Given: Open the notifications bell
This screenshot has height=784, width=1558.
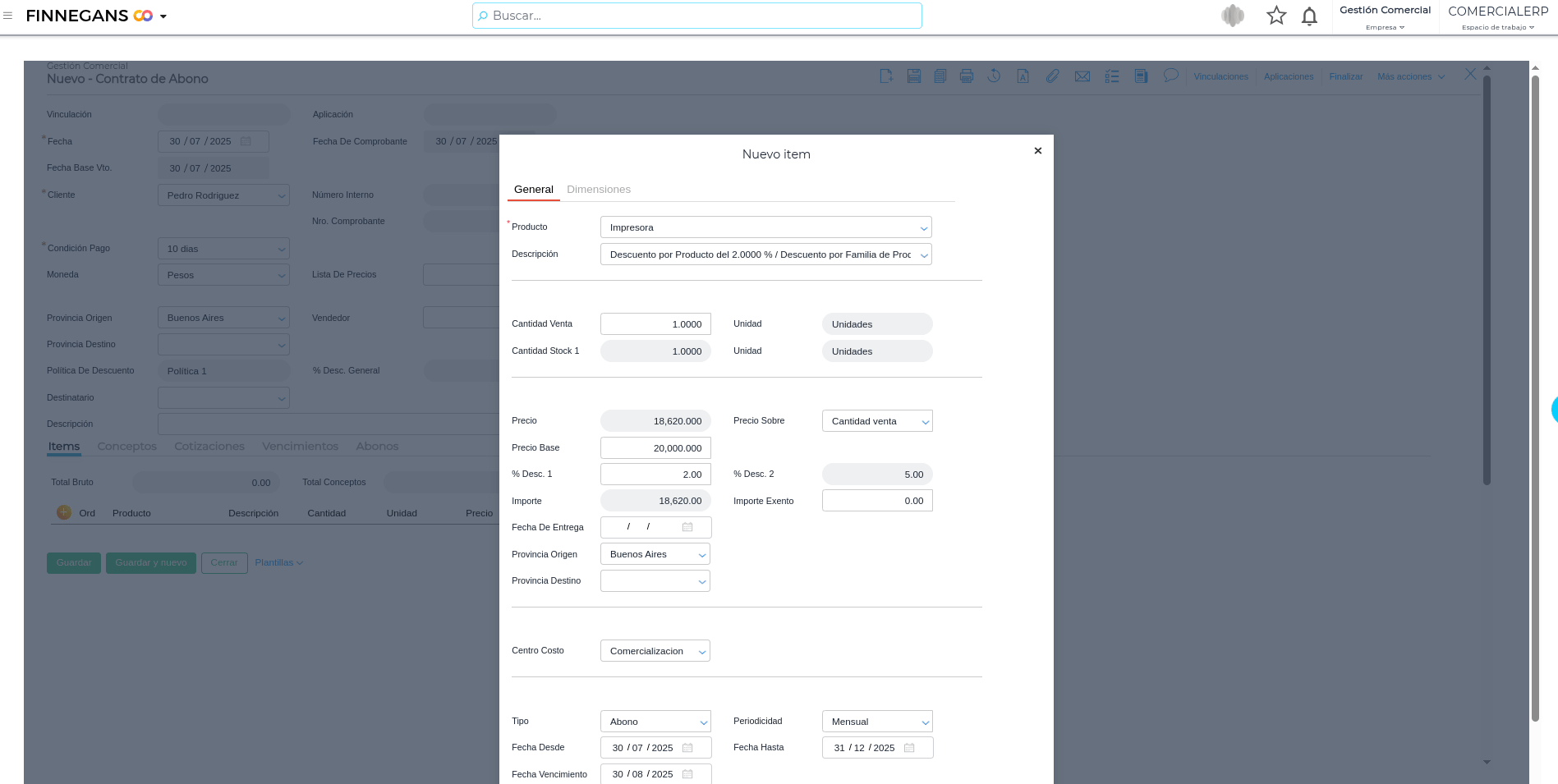Looking at the screenshot, I should coord(1309,16).
